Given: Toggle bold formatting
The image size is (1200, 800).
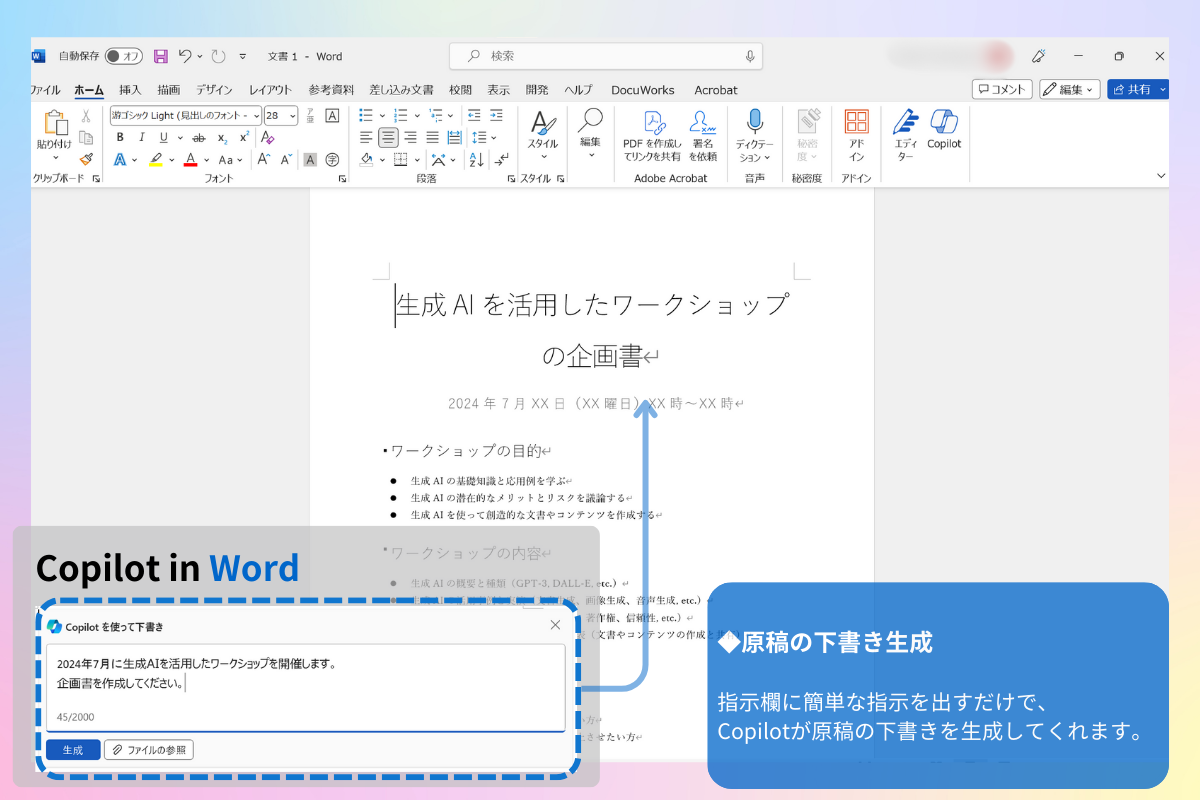Looking at the screenshot, I should point(120,138).
